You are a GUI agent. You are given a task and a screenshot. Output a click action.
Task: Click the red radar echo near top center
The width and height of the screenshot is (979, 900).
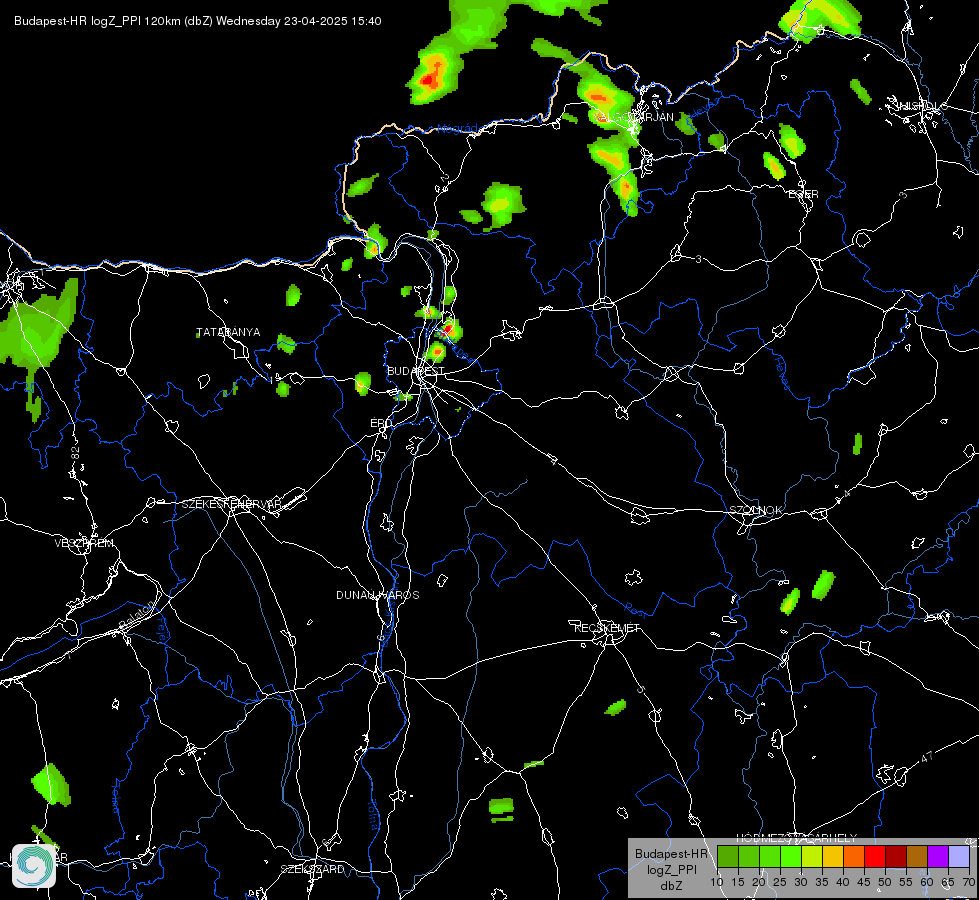pyautogui.click(x=428, y=80)
